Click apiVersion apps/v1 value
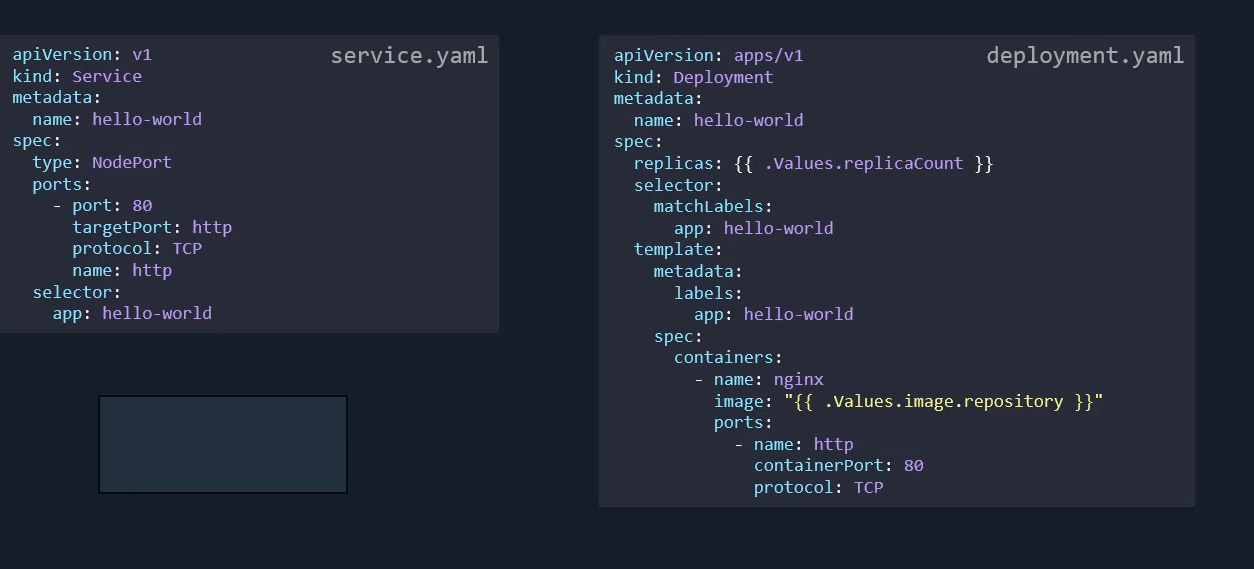Screen dimensions: 1254x569 click(x=768, y=55)
